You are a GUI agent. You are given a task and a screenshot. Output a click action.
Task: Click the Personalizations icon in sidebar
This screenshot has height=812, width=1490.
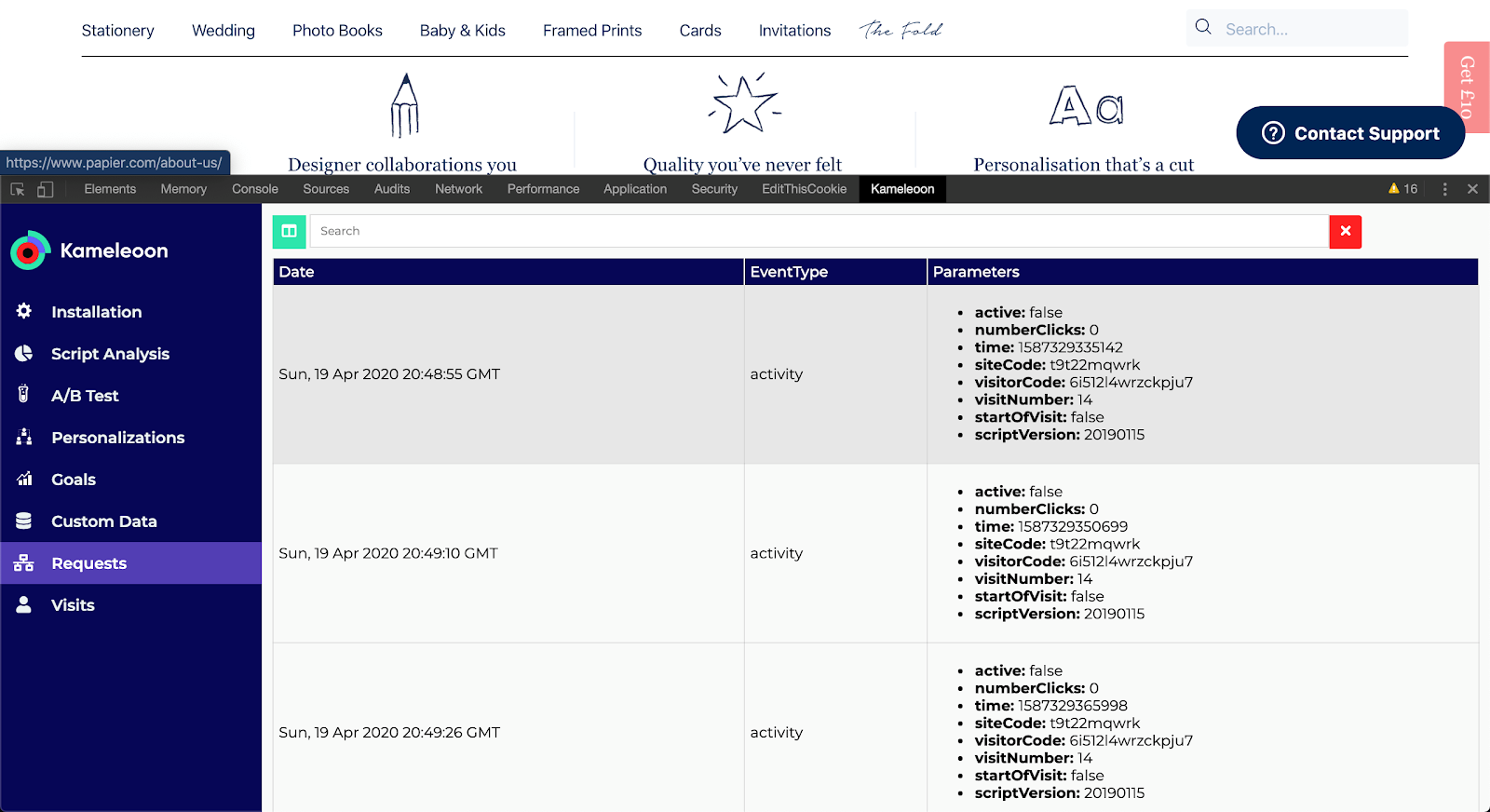(24, 436)
